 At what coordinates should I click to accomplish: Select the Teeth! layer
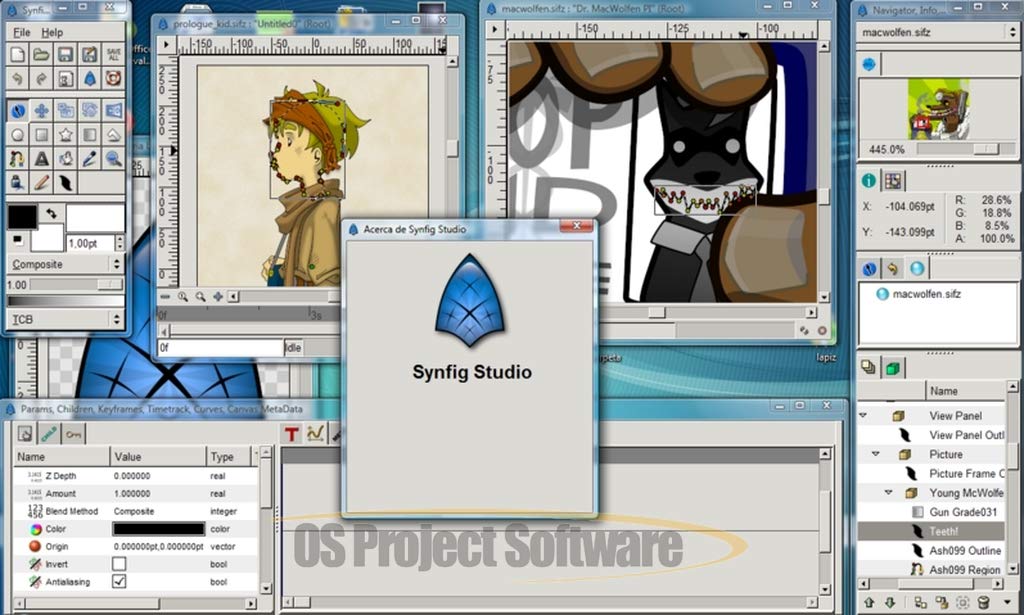coord(943,531)
